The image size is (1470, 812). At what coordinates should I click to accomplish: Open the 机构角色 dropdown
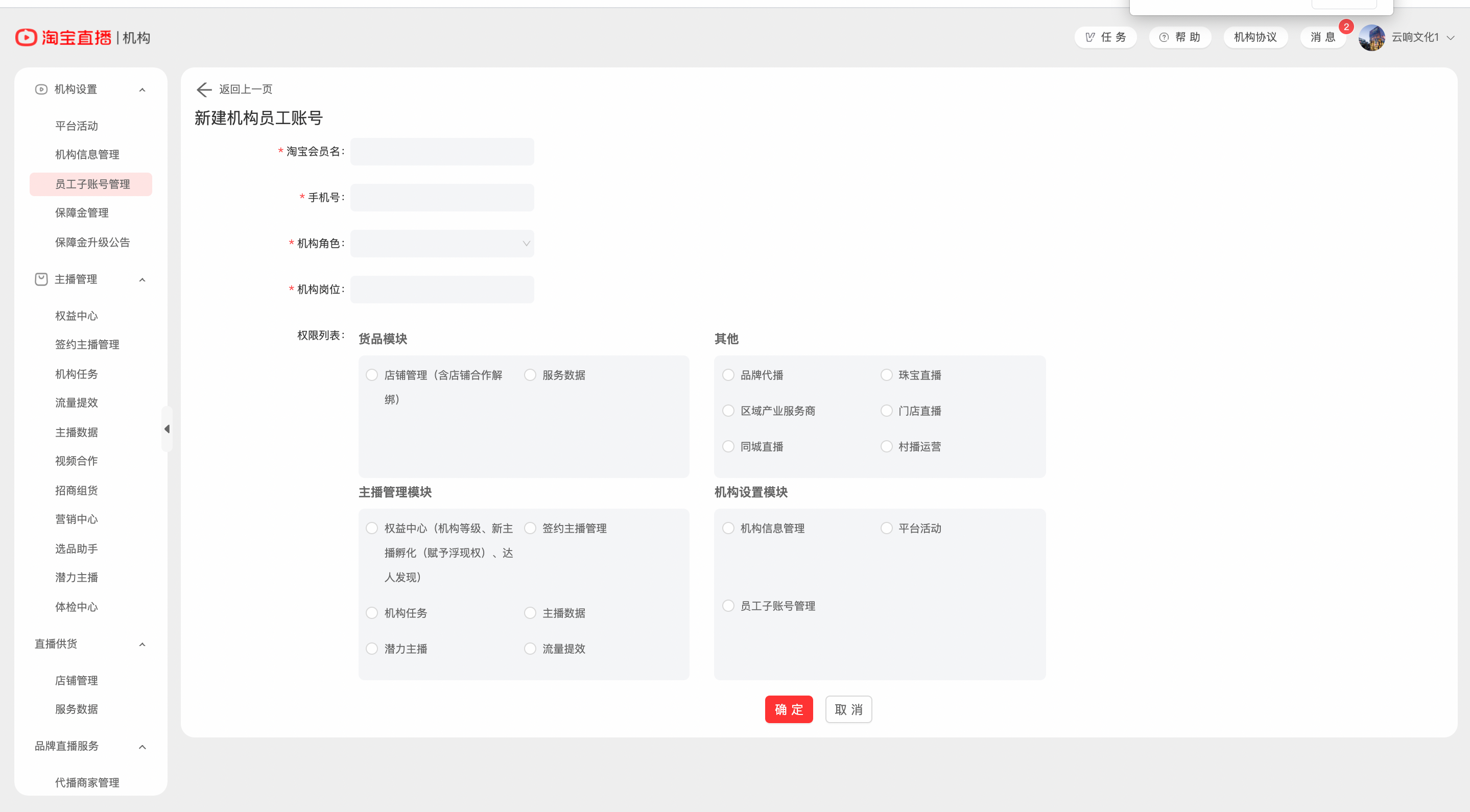442,244
